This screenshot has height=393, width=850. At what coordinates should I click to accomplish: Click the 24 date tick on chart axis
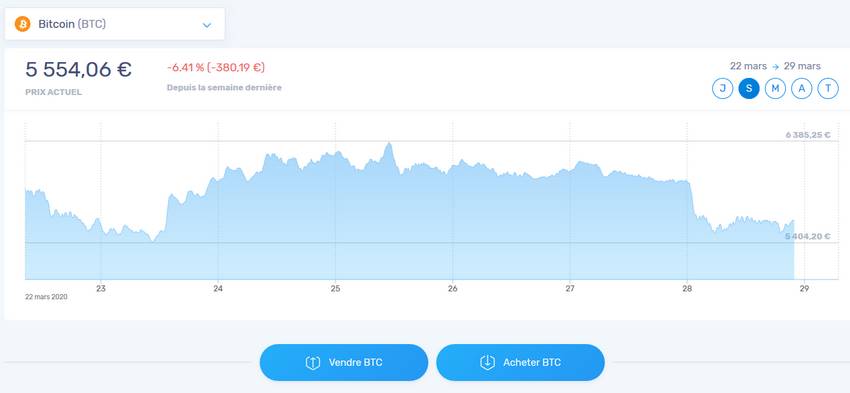point(218,288)
